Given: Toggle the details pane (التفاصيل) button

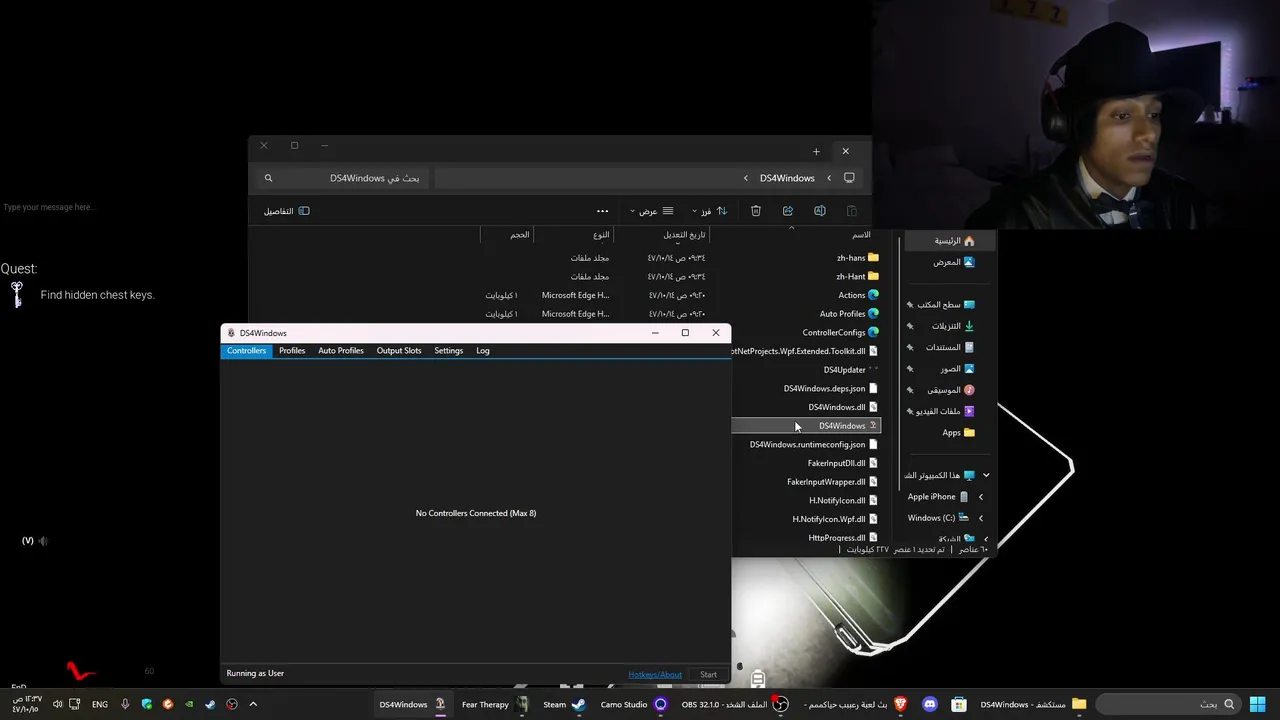Looking at the screenshot, I should click(x=286, y=211).
